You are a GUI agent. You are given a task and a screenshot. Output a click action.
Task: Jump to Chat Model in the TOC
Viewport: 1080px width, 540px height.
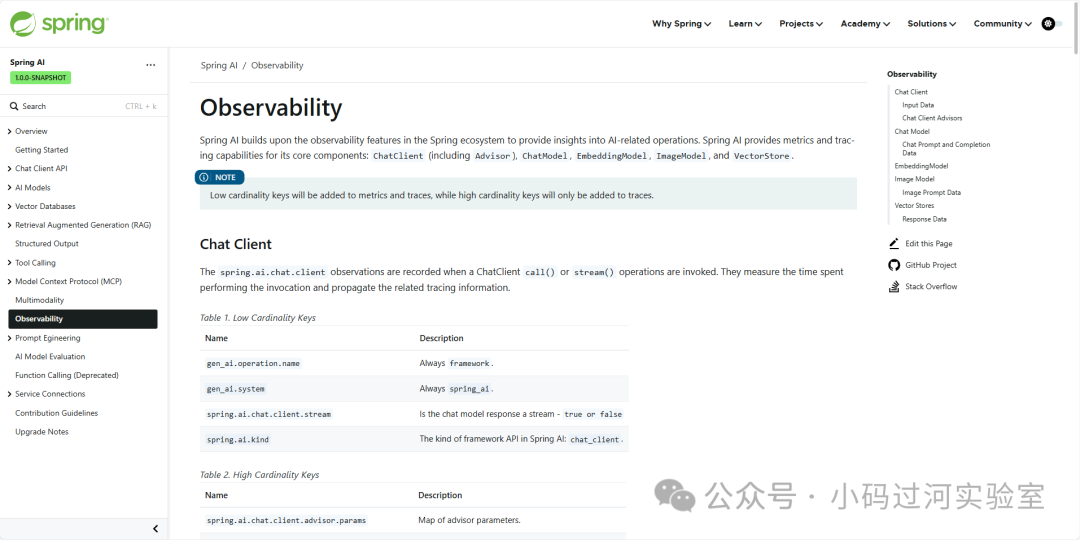(x=912, y=131)
